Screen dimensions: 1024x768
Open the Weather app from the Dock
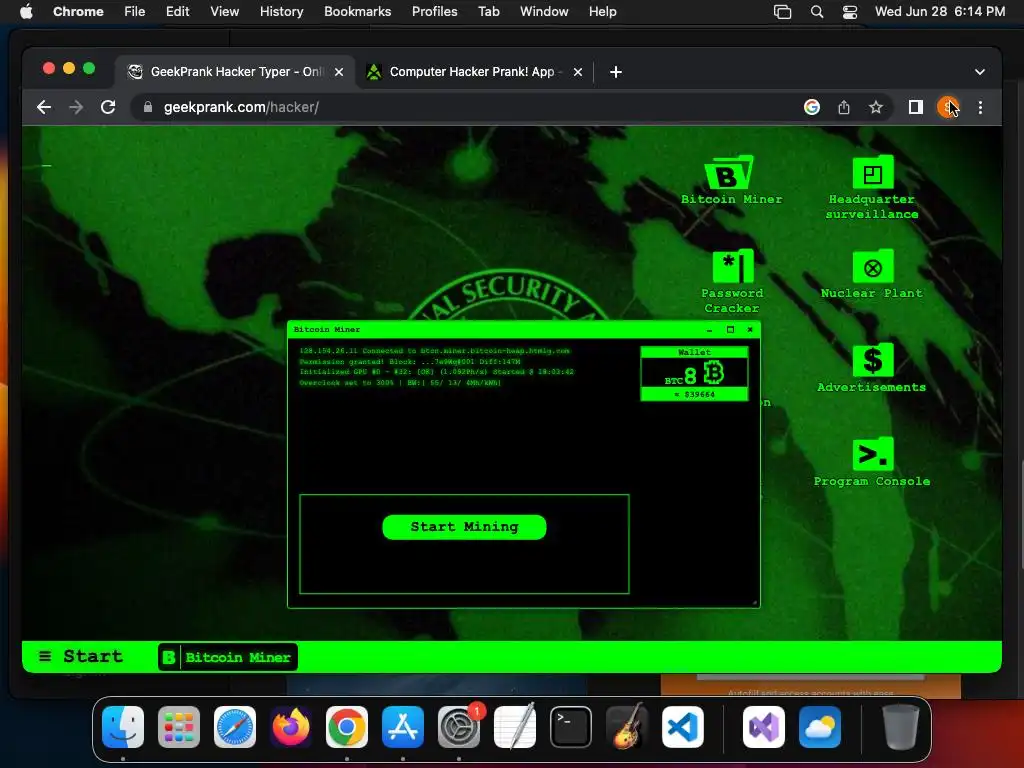820,727
